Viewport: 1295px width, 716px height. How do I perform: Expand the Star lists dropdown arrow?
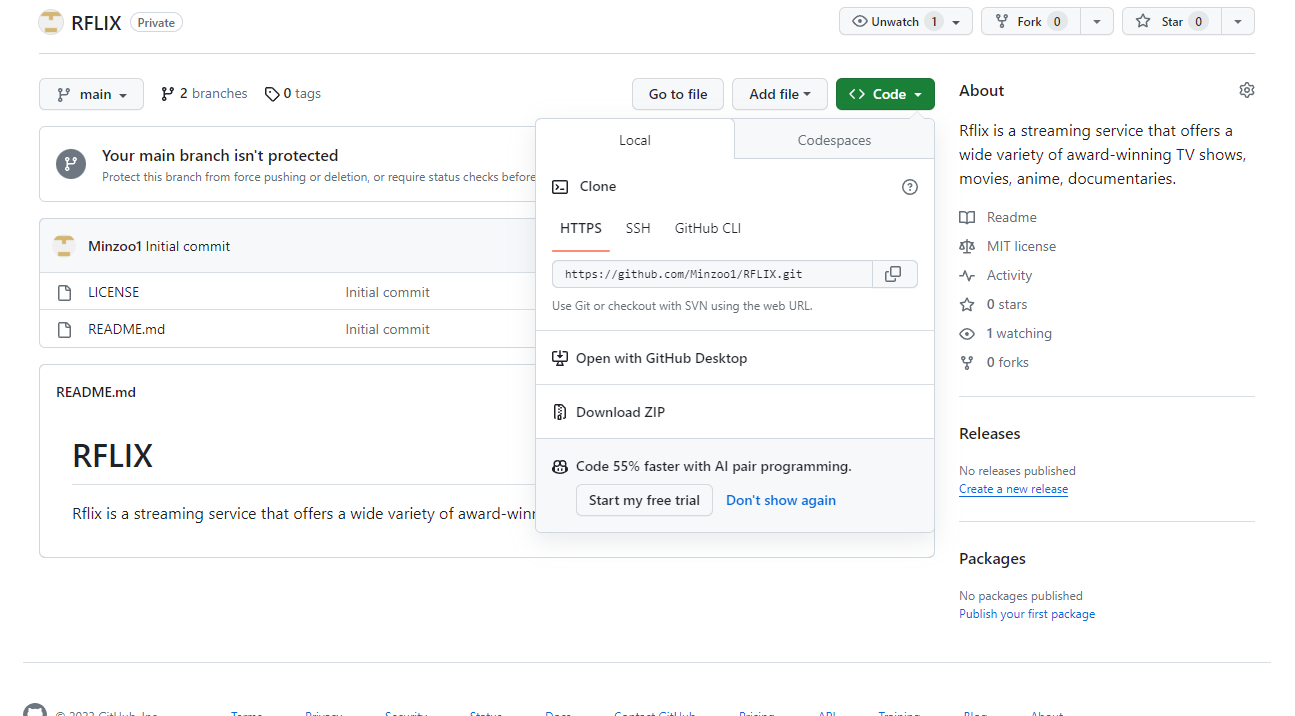pyautogui.click(x=1238, y=22)
